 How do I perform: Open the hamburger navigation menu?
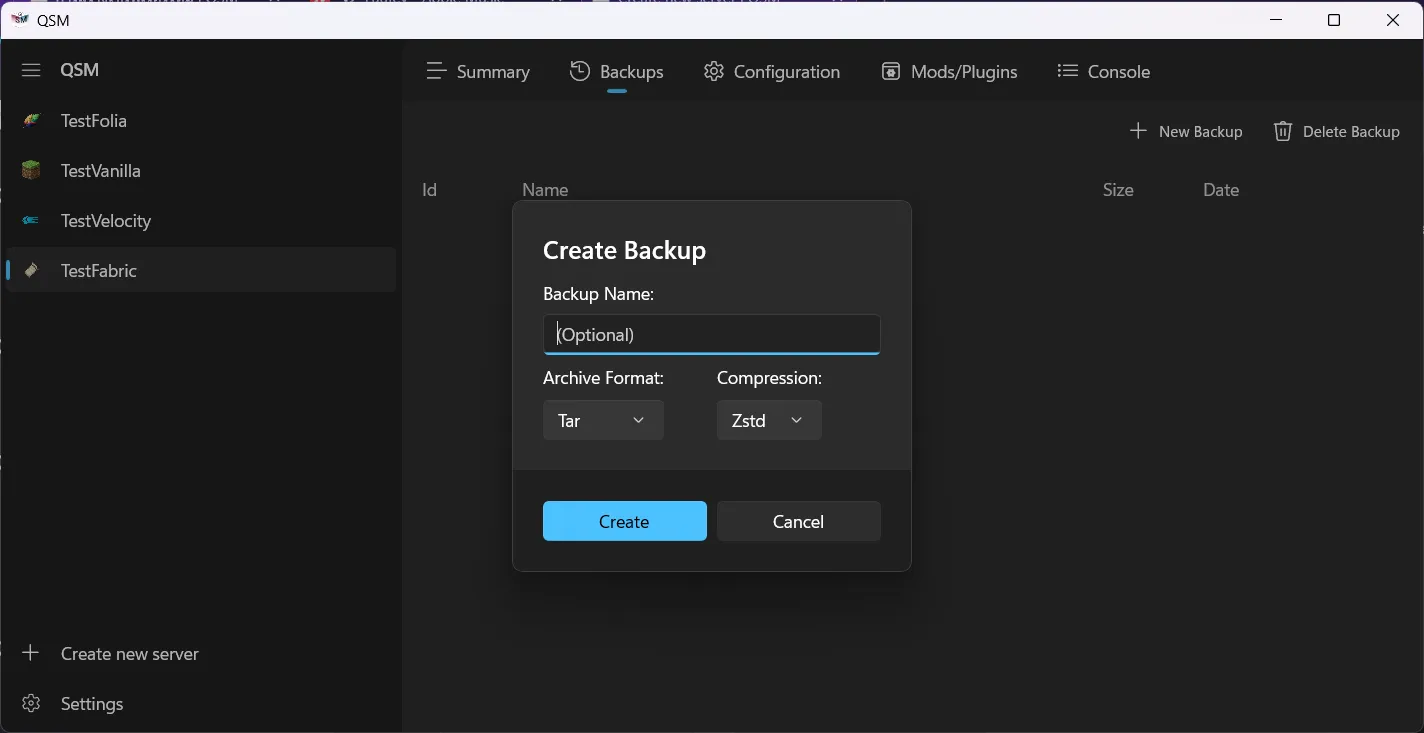point(31,70)
